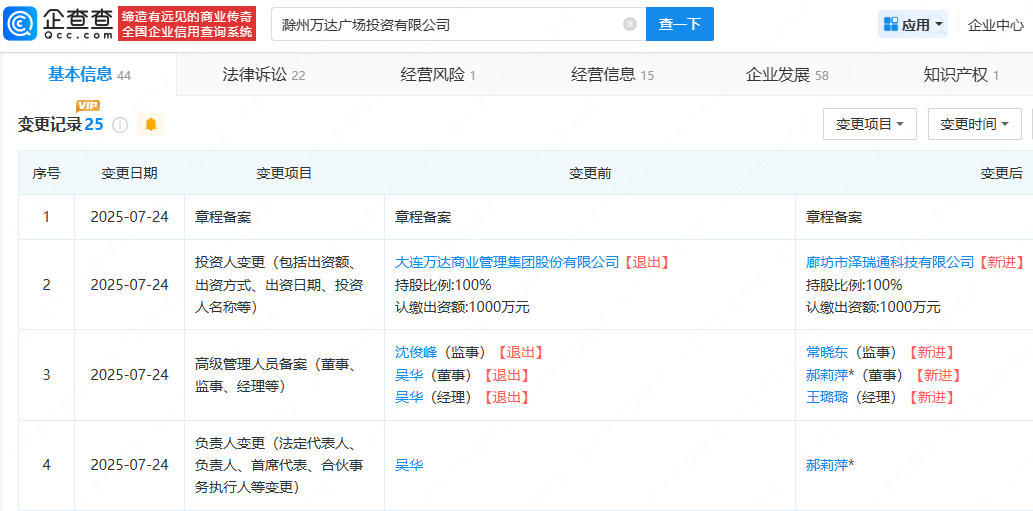Viewport: 1033px width, 511px height.
Task: Click the 变更日期 column header
Action: click(x=129, y=173)
